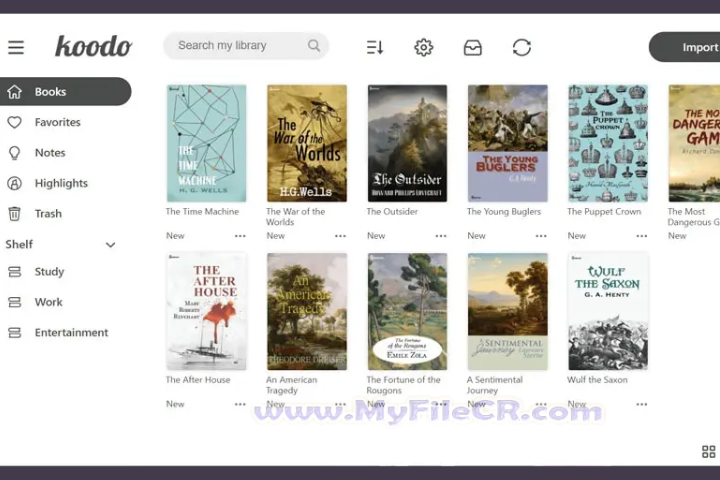Click the Search my library field
This screenshot has height=480, width=720.
246,45
